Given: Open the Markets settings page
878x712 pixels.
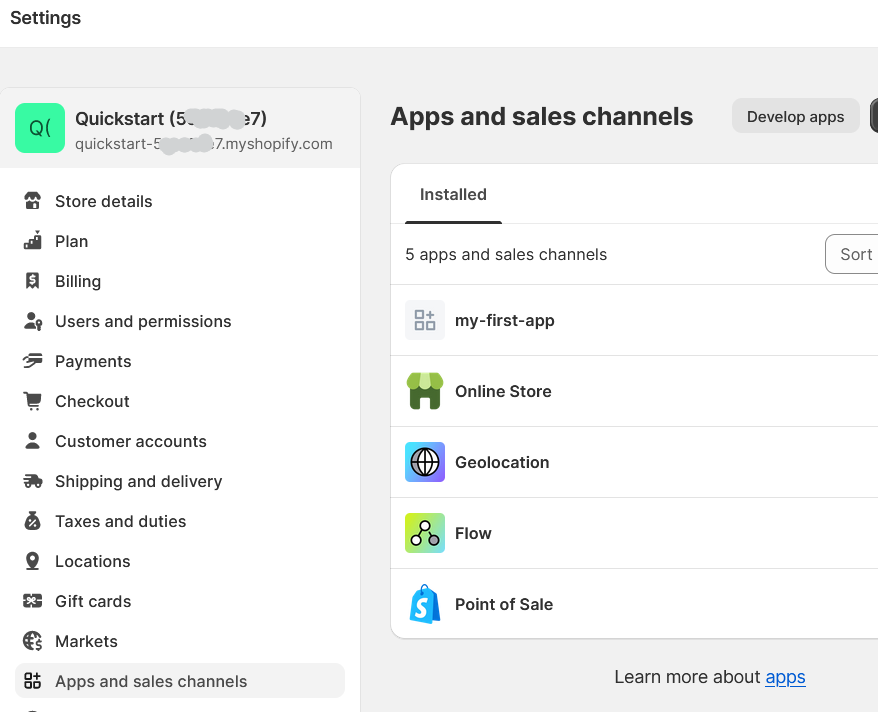Looking at the screenshot, I should coord(86,641).
